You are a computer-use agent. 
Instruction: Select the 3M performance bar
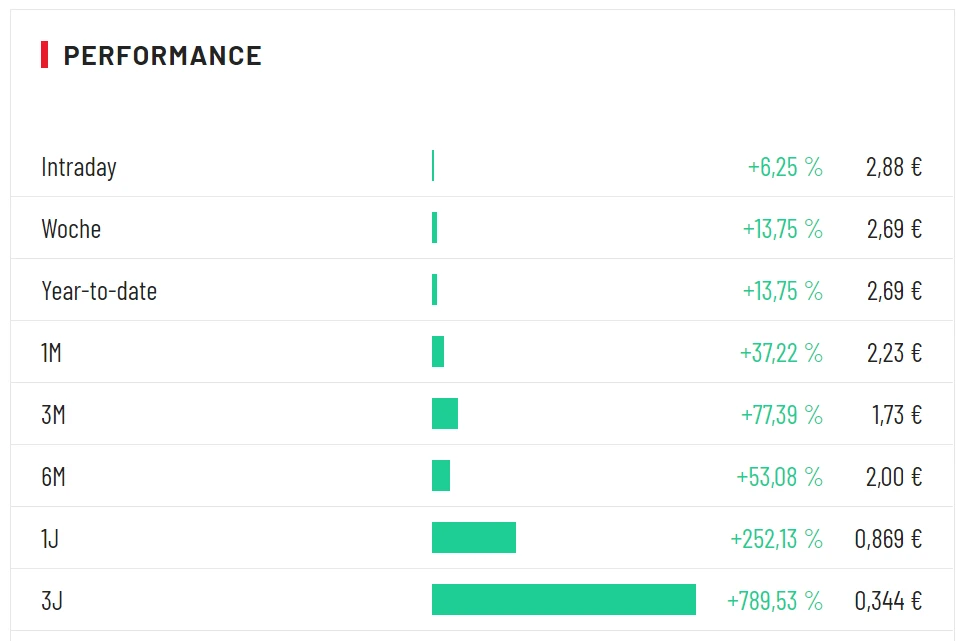click(x=445, y=414)
